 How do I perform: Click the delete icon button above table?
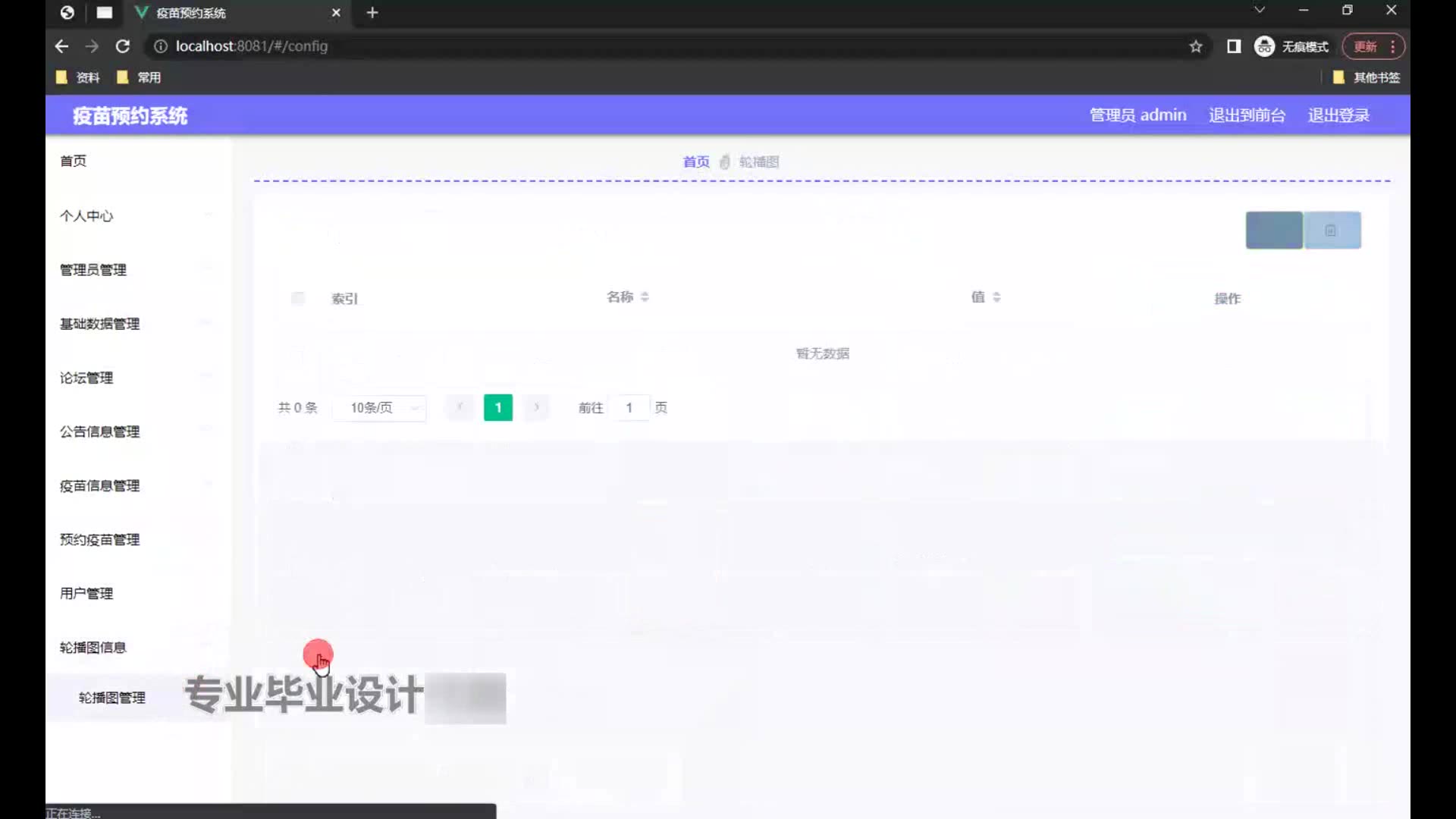(x=1332, y=231)
